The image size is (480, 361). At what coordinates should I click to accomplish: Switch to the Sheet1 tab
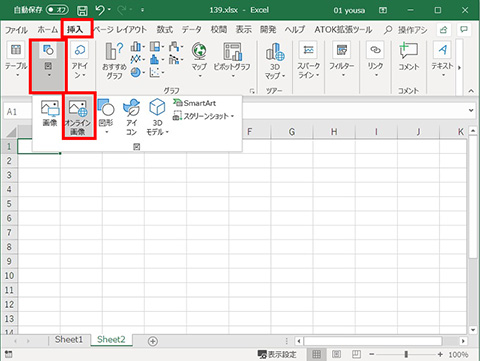click(69, 340)
